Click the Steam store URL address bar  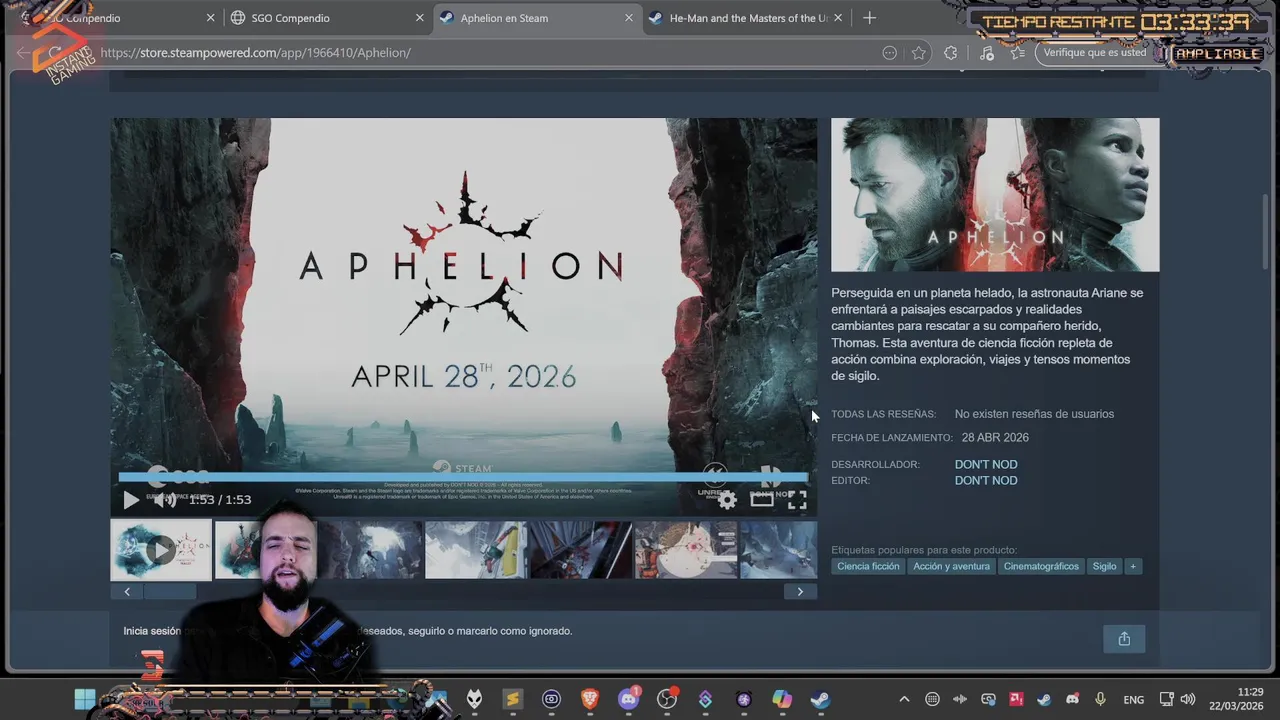(x=480, y=53)
